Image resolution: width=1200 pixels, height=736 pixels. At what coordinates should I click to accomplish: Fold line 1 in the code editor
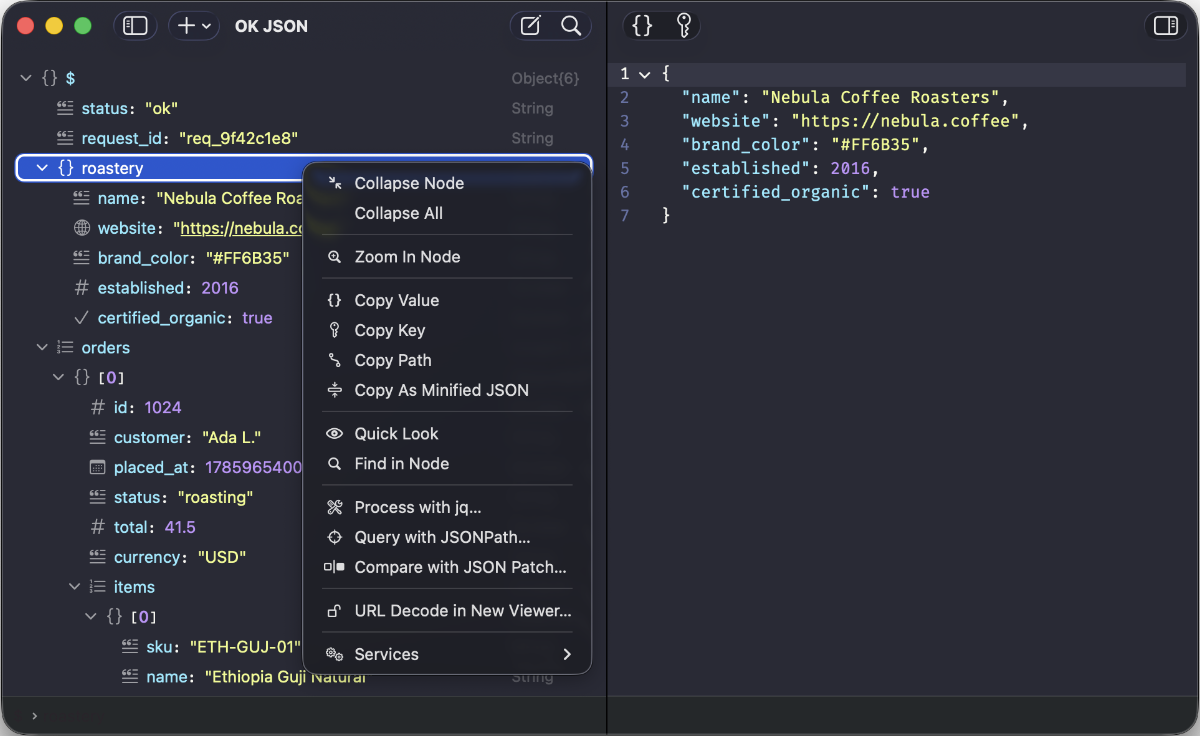(645, 74)
